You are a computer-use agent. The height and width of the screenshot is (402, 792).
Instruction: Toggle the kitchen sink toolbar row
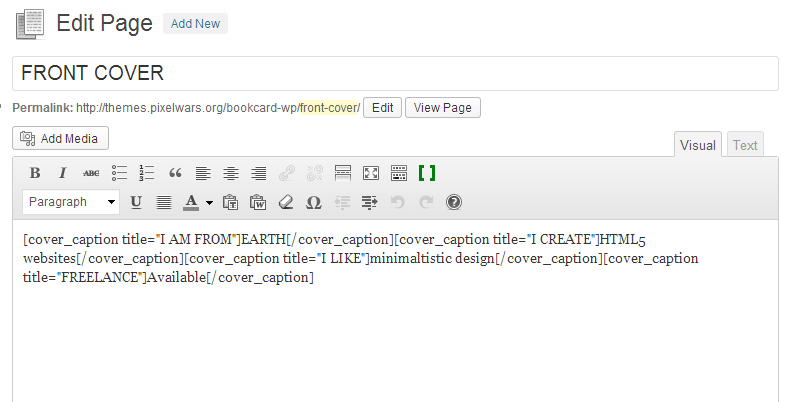[398, 173]
